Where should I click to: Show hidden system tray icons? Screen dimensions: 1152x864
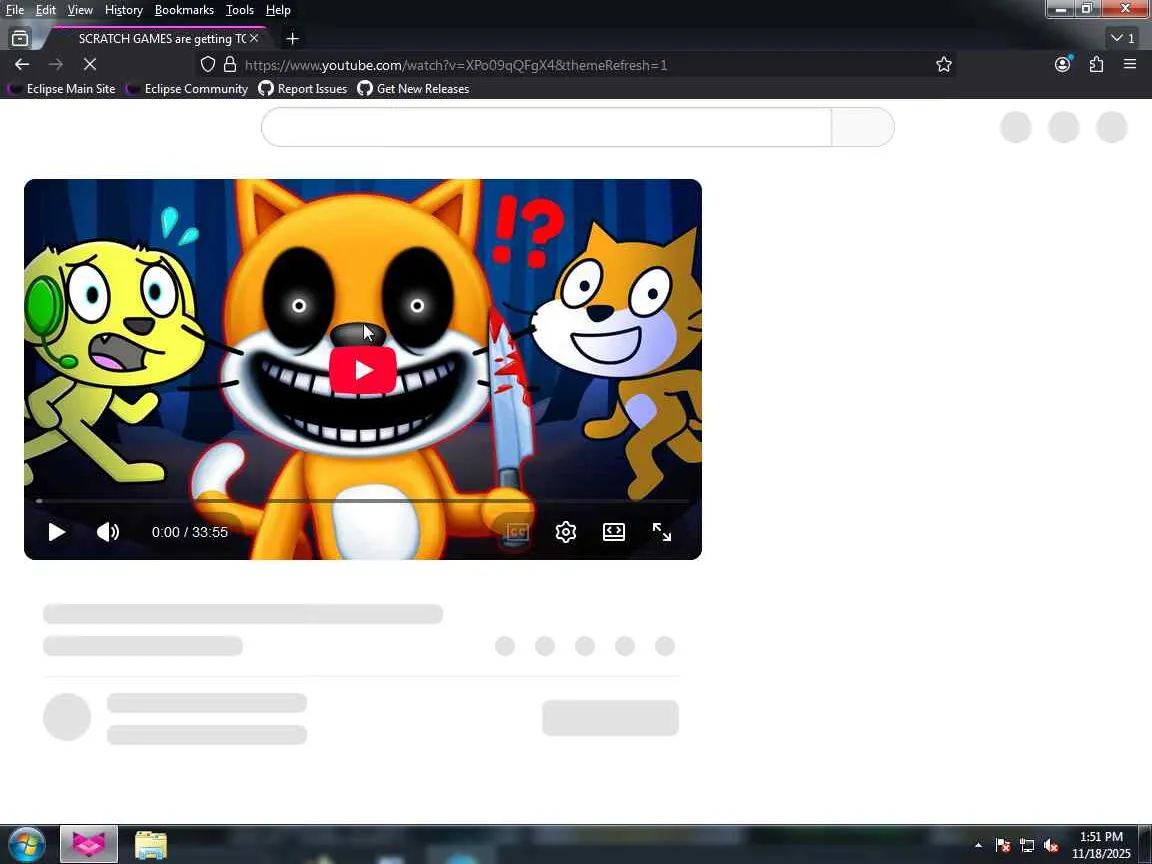[x=978, y=846]
